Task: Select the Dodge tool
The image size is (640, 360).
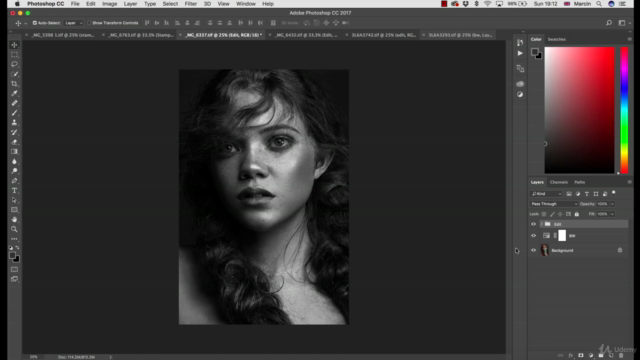Action: [x=14, y=171]
